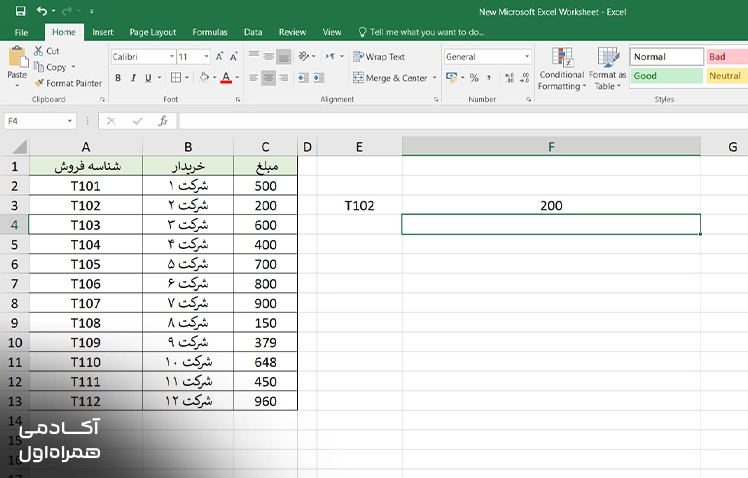Align text right

click(284, 77)
